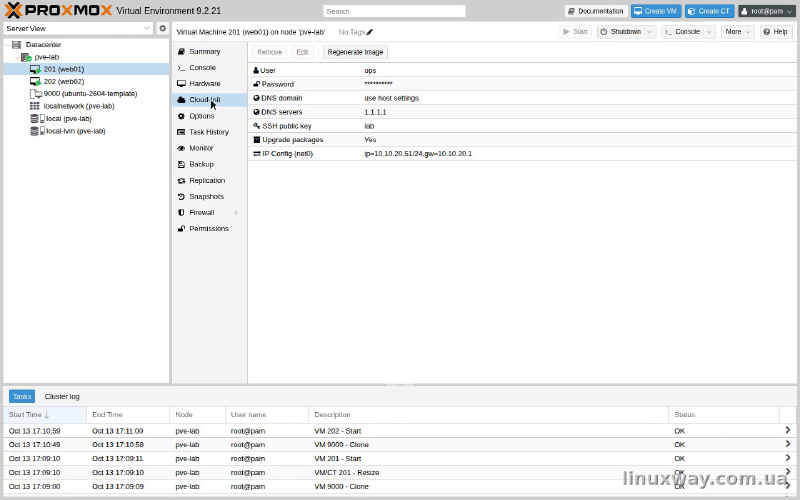Select the DNS servers row
Image resolution: width=800 pixels, height=500 pixels.
point(522,112)
